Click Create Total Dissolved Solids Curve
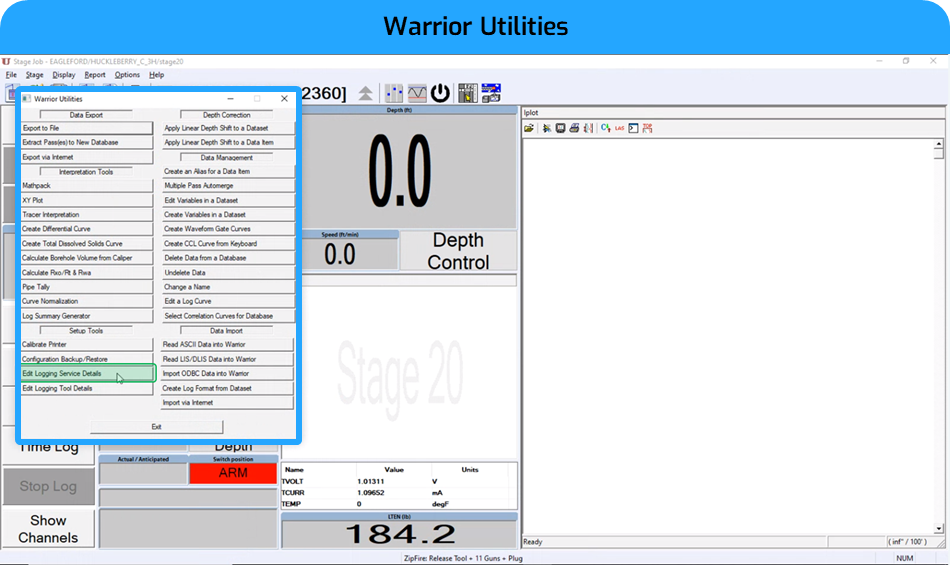The width and height of the screenshot is (950, 565). tap(87, 243)
